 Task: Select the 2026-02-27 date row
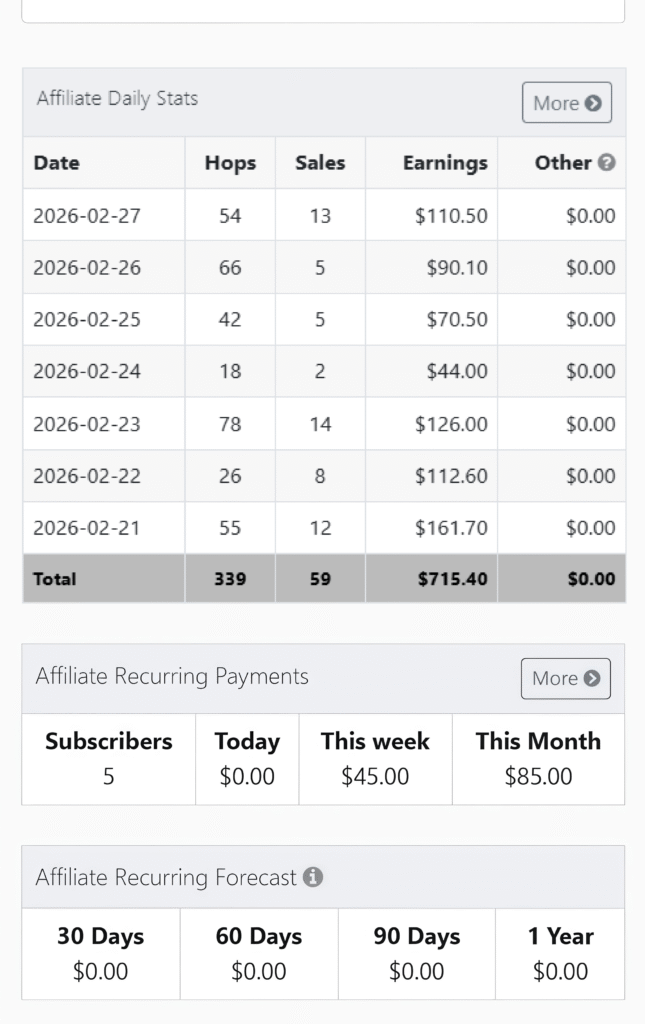click(x=87, y=215)
